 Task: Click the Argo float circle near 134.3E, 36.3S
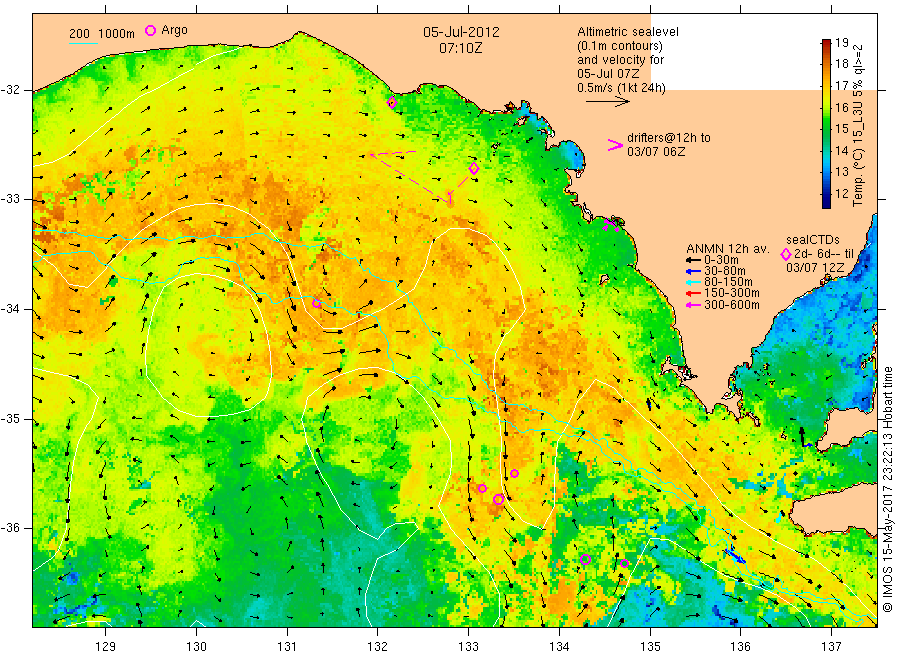coord(585,560)
